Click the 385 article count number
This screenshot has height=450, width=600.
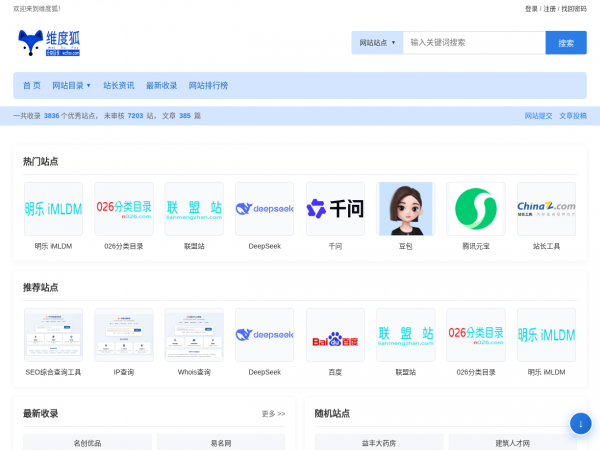(185, 116)
